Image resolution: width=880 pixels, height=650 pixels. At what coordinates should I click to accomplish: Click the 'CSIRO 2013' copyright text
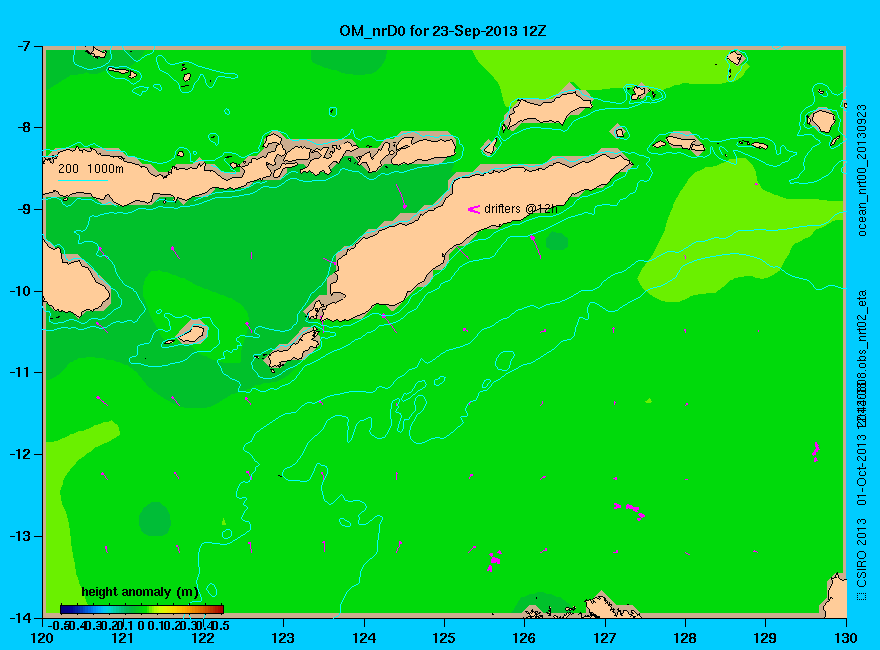(862, 553)
